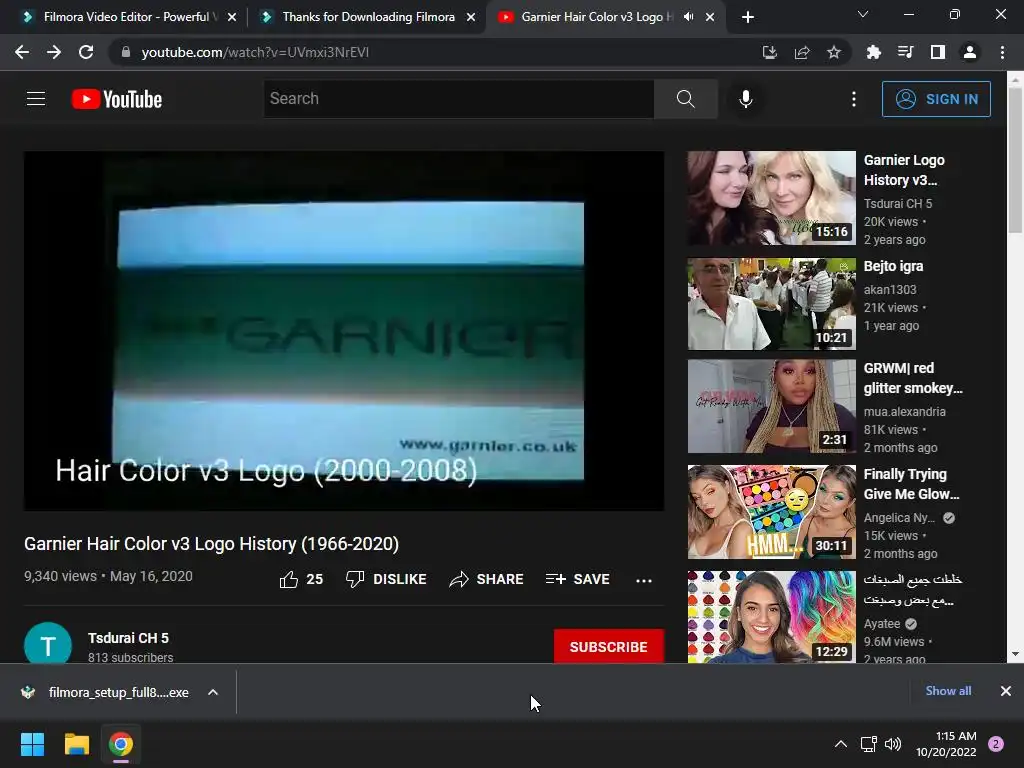Open the Tsdurai CH 5 channel name link
The height and width of the screenshot is (768, 1024).
point(128,638)
